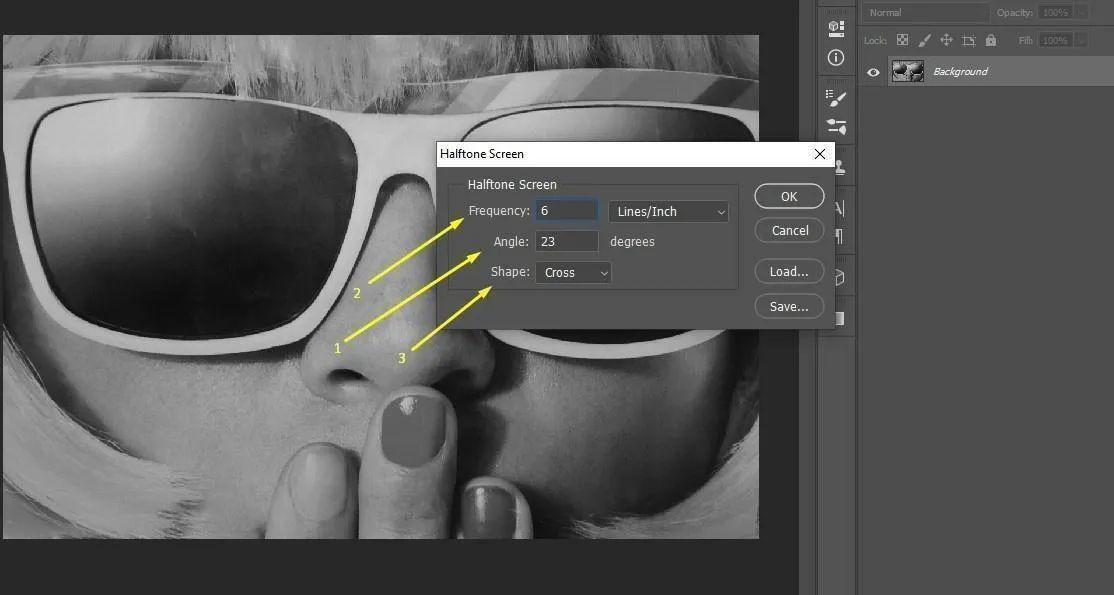Click the Frequency input field
The width and height of the screenshot is (1114, 595).
click(566, 211)
